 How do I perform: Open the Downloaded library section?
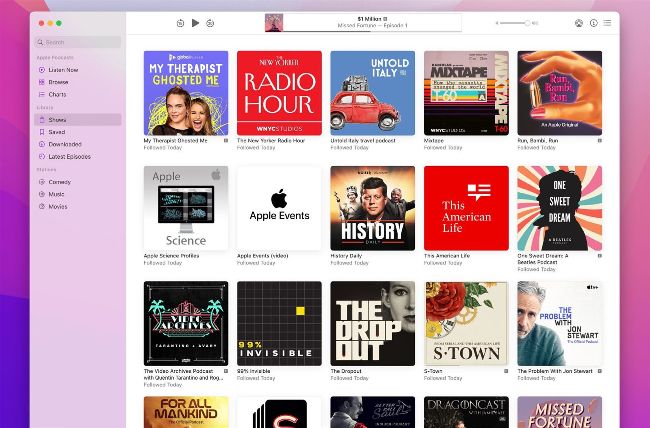(64, 144)
